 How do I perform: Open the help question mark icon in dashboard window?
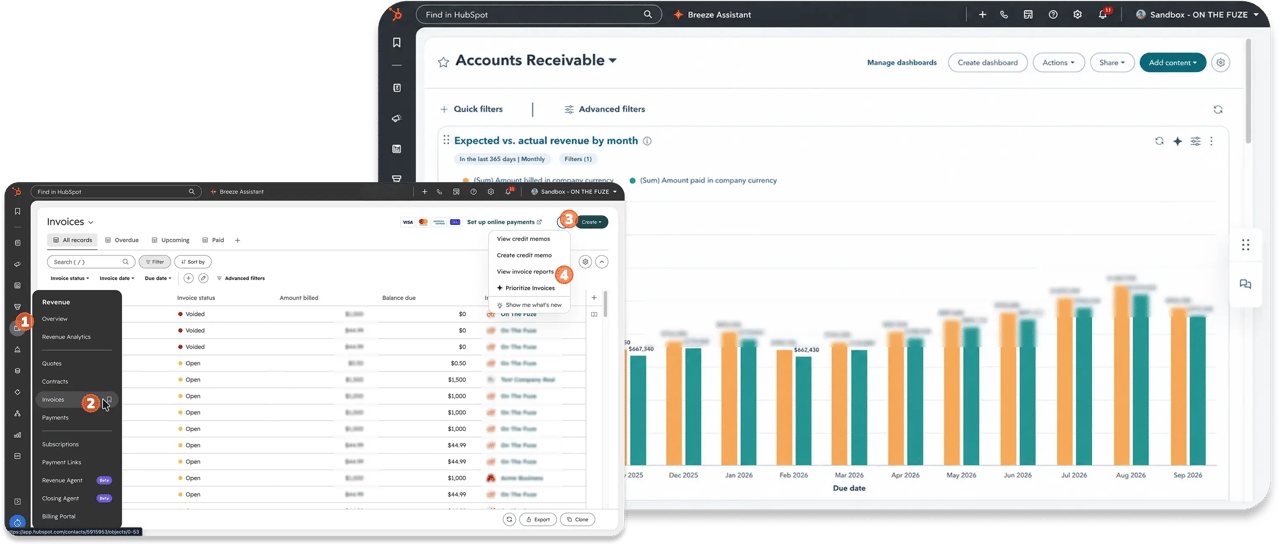(x=1053, y=15)
